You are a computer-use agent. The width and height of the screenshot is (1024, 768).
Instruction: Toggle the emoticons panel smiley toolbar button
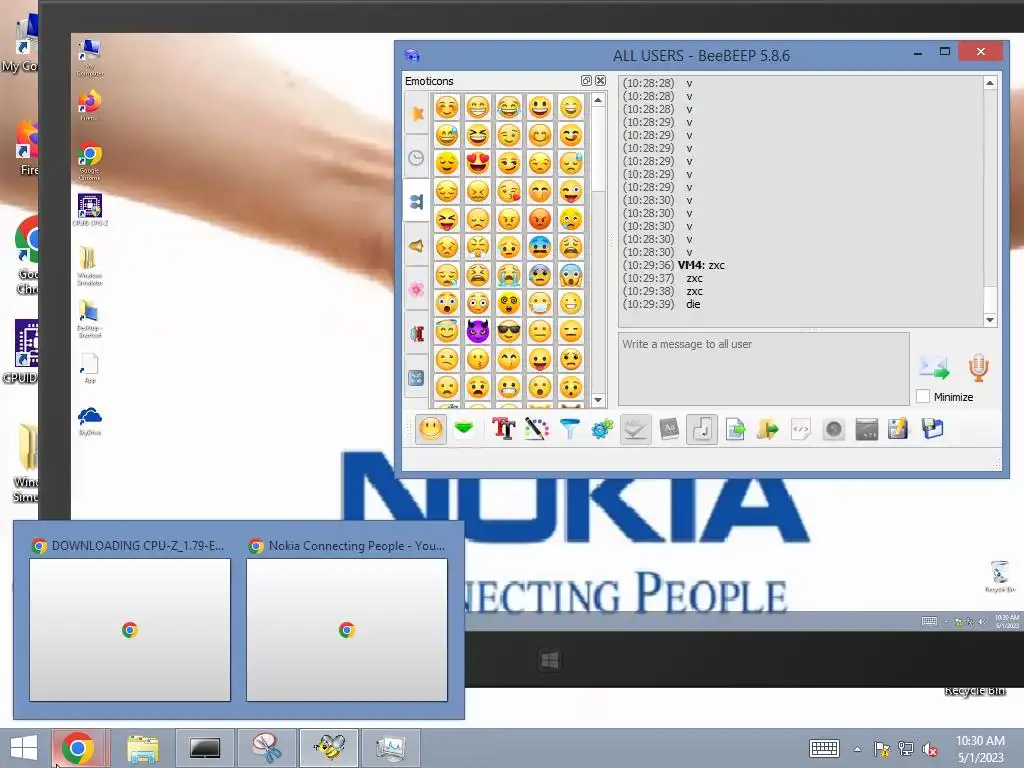click(x=430, y=430)
